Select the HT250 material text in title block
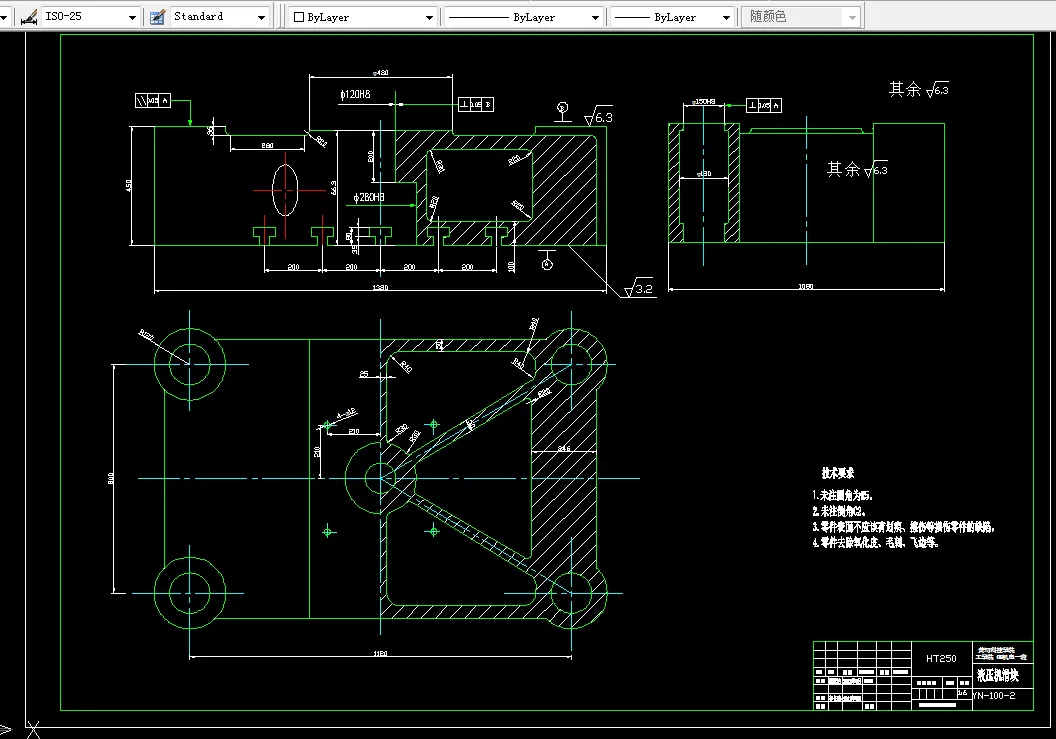1056x739 pixels. 941,659
